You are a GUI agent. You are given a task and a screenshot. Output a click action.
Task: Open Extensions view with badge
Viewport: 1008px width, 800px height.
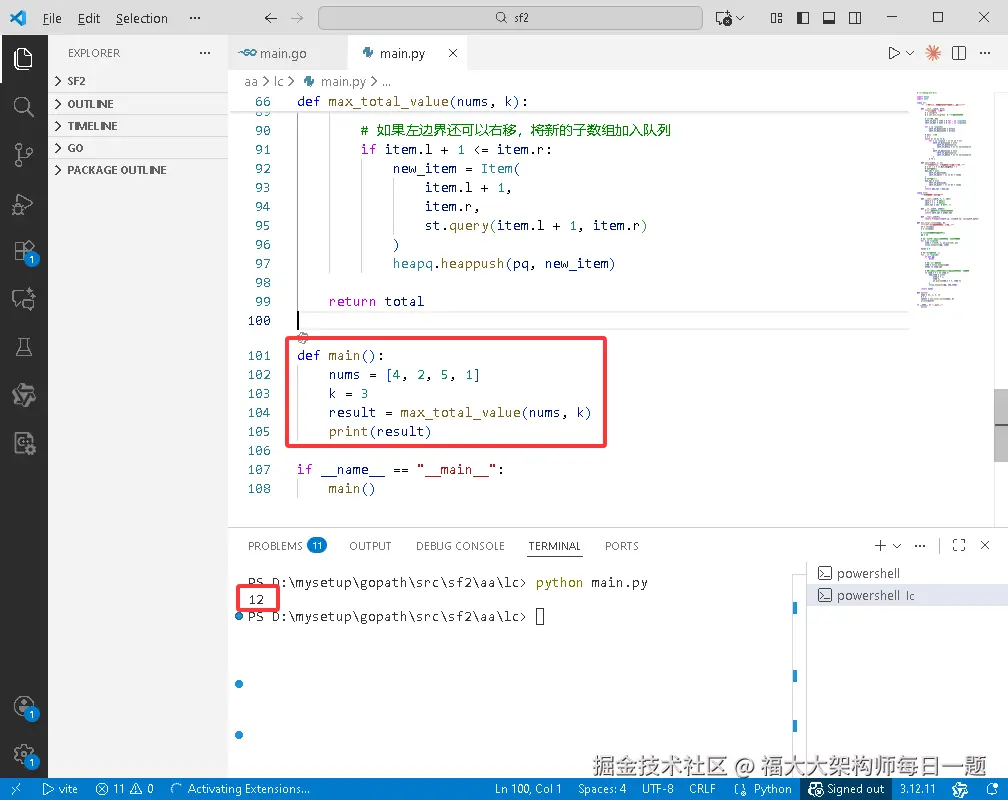[24, 251]
